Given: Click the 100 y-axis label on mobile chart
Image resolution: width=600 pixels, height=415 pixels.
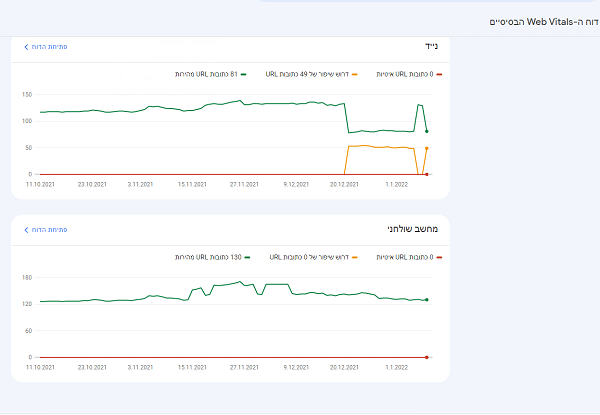Looking at the screenshot, I should [x=27, y=121].
